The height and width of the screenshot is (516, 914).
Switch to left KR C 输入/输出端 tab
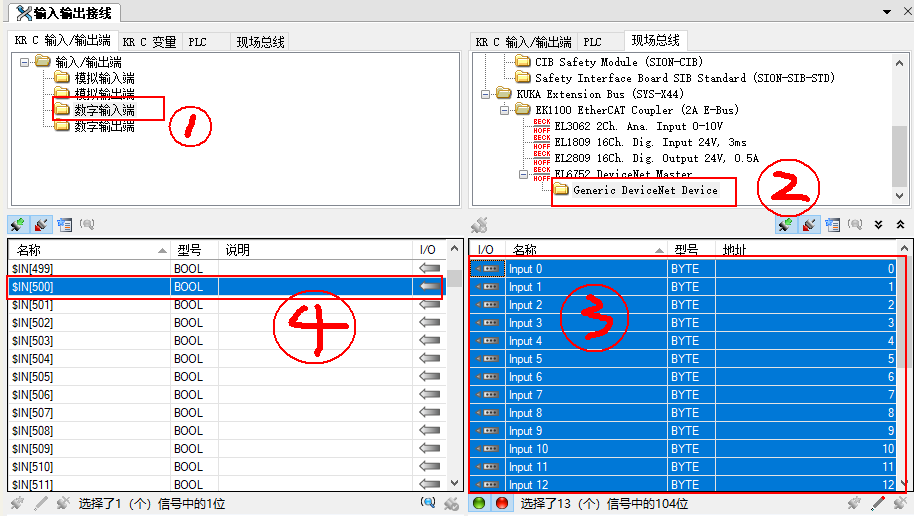63,40
